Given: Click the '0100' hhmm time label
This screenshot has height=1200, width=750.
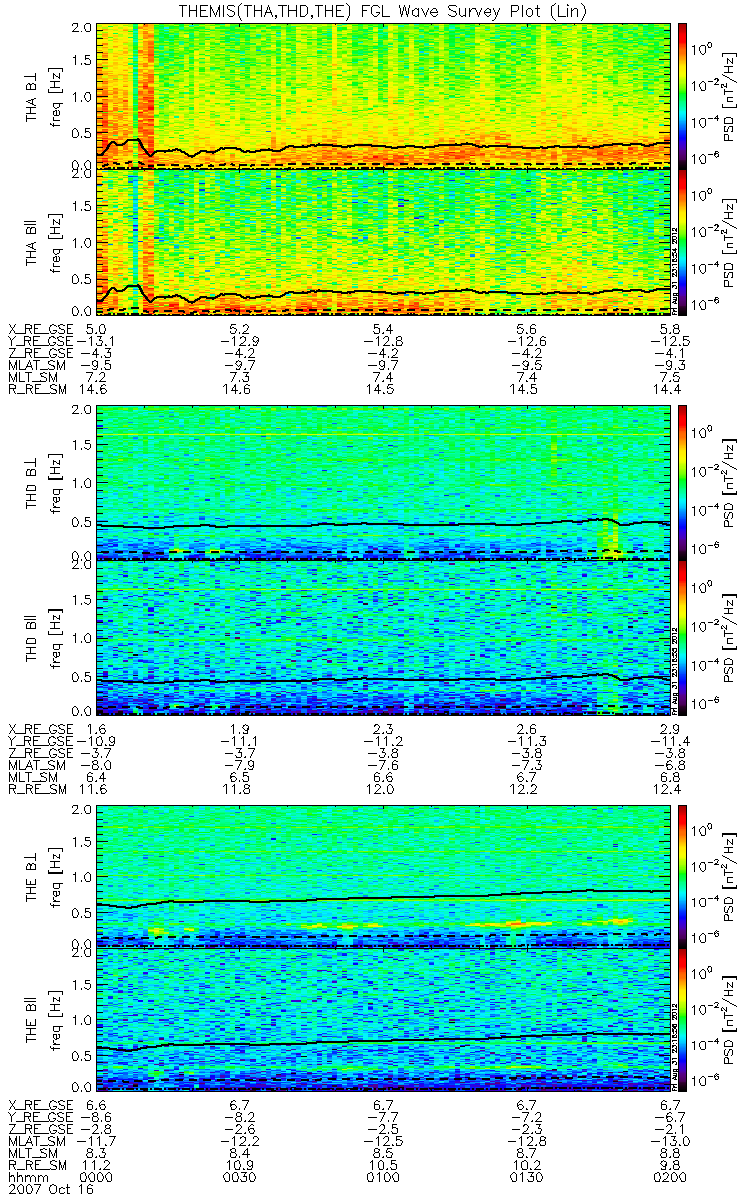Looking at the screenshot, I should (x=385, y=1178).
